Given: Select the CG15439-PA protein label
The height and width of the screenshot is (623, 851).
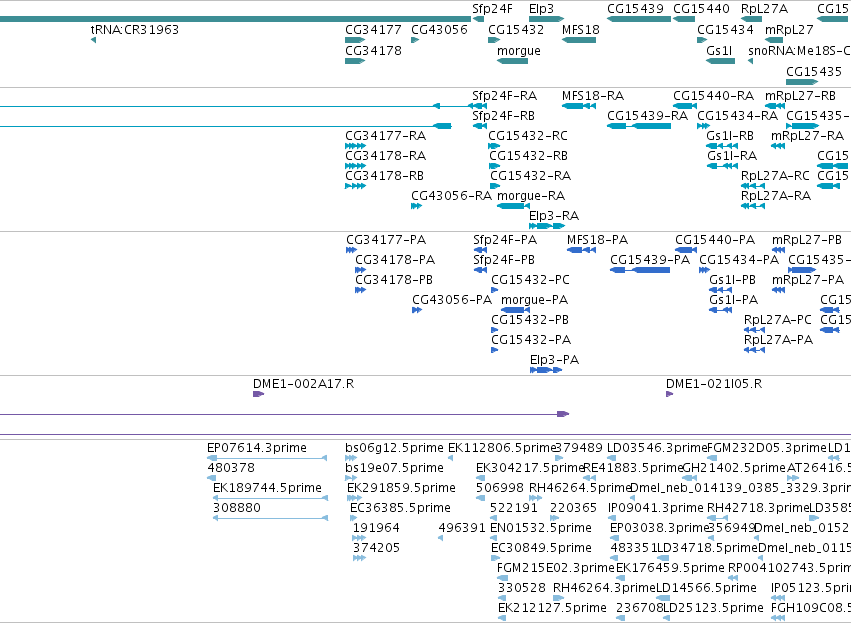Looking at the screenshot, I should point(650,260).
